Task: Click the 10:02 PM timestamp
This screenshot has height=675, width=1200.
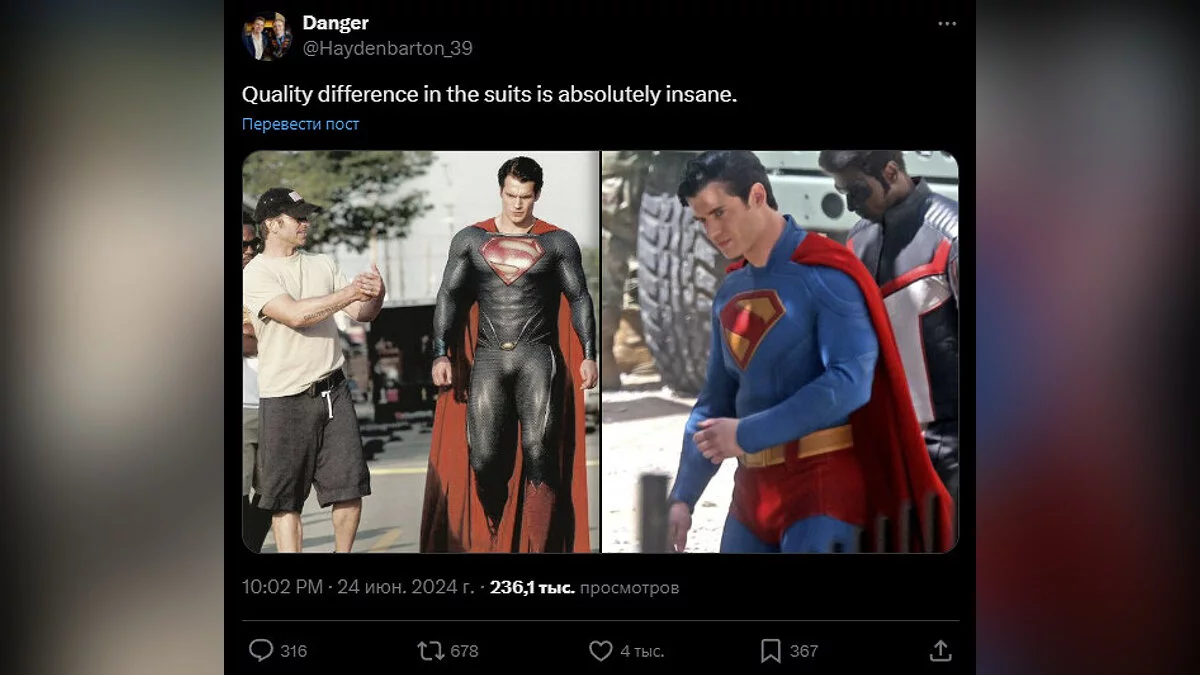Action: [x=282, y=587]
